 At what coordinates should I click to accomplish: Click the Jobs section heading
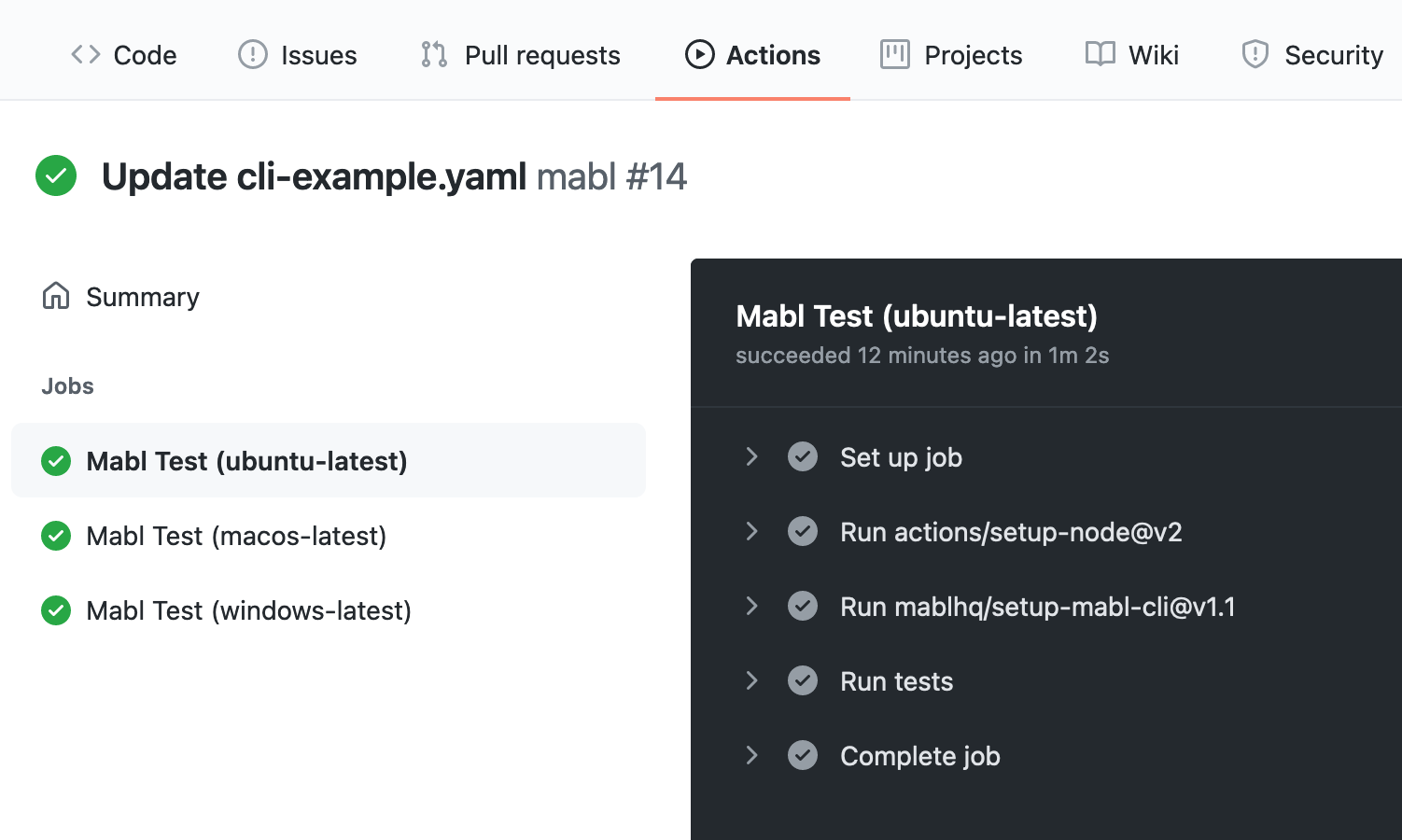[x=67, y=386]
